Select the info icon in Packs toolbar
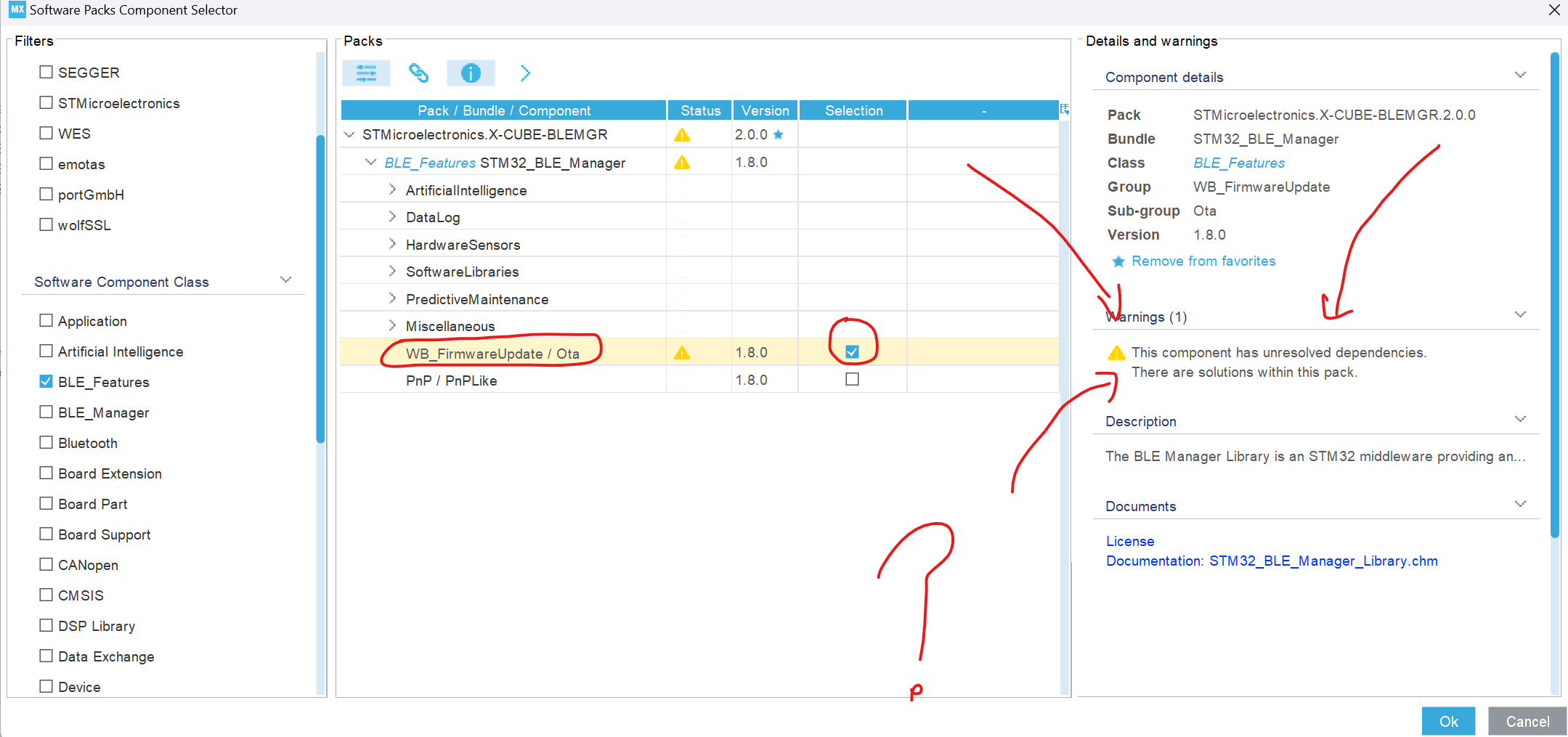Screen dimensions: 1568x737 point(471,73)
